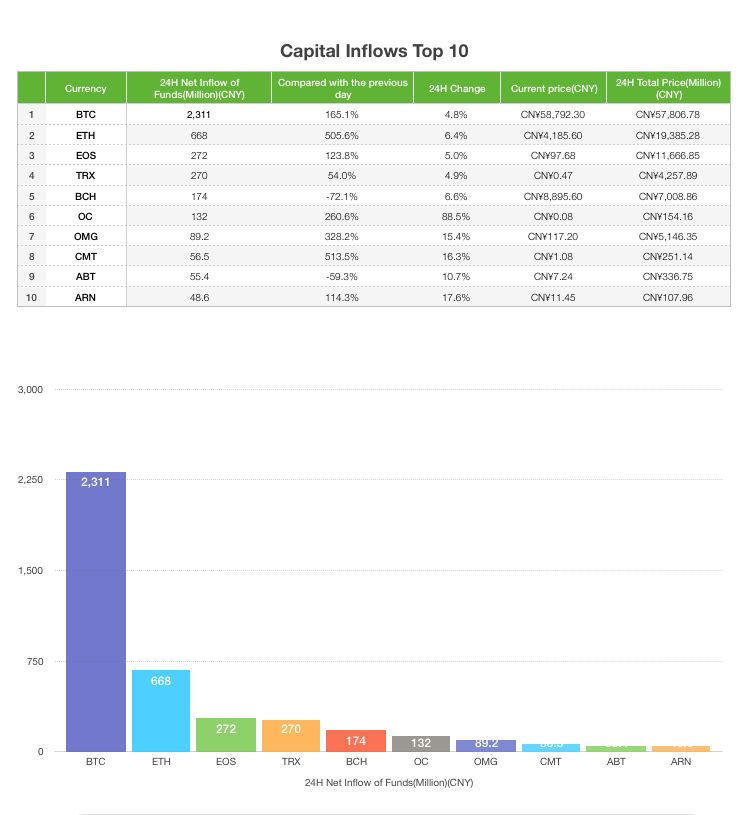The image size is (750, 815).
Task: Click the OMG bar labeled 89.2
Action: [x=486, y=745]
